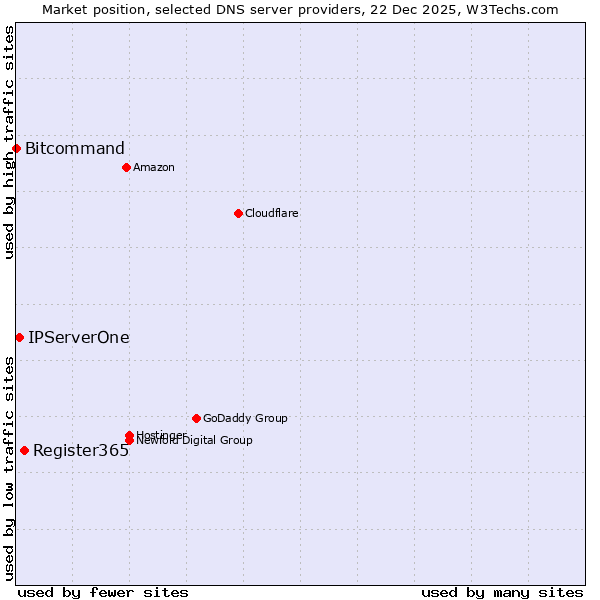This screenshot has width=600, height=600.
Task: Select the Newfold Digital Group label
Action: [194, 440]
